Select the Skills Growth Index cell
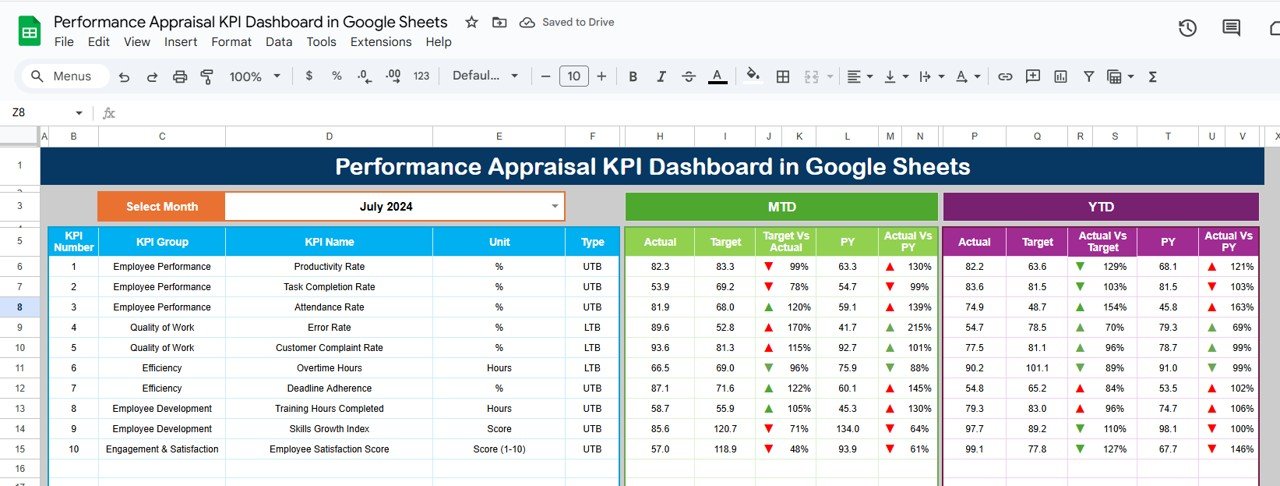 pos(329,429)
